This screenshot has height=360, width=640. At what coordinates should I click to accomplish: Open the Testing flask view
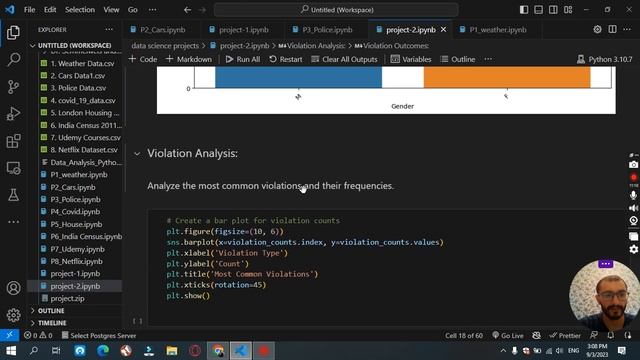tap(13, 195)
